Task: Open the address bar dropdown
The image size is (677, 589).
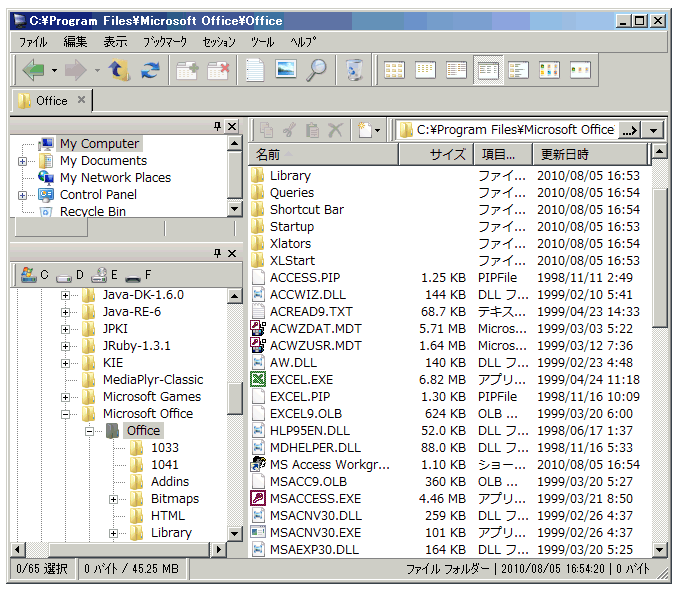Action: click(653, 130)
